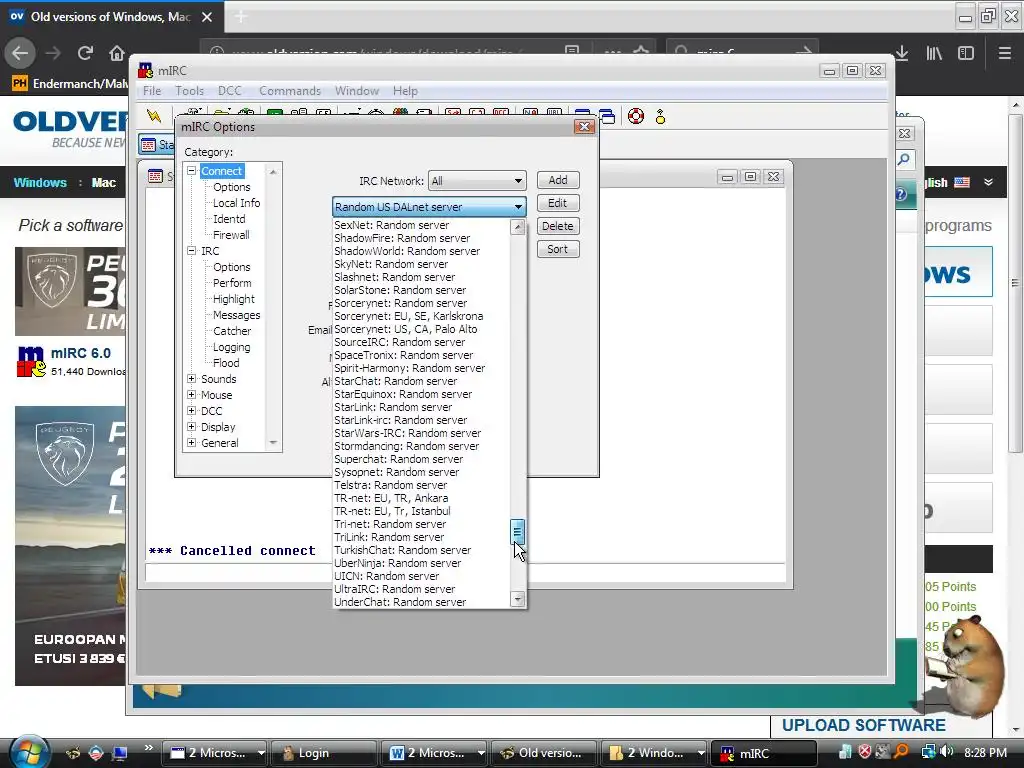Viewport: 1024px width, 768px height.
Task: Click the browser Back arrow
Action: [20, 53]
